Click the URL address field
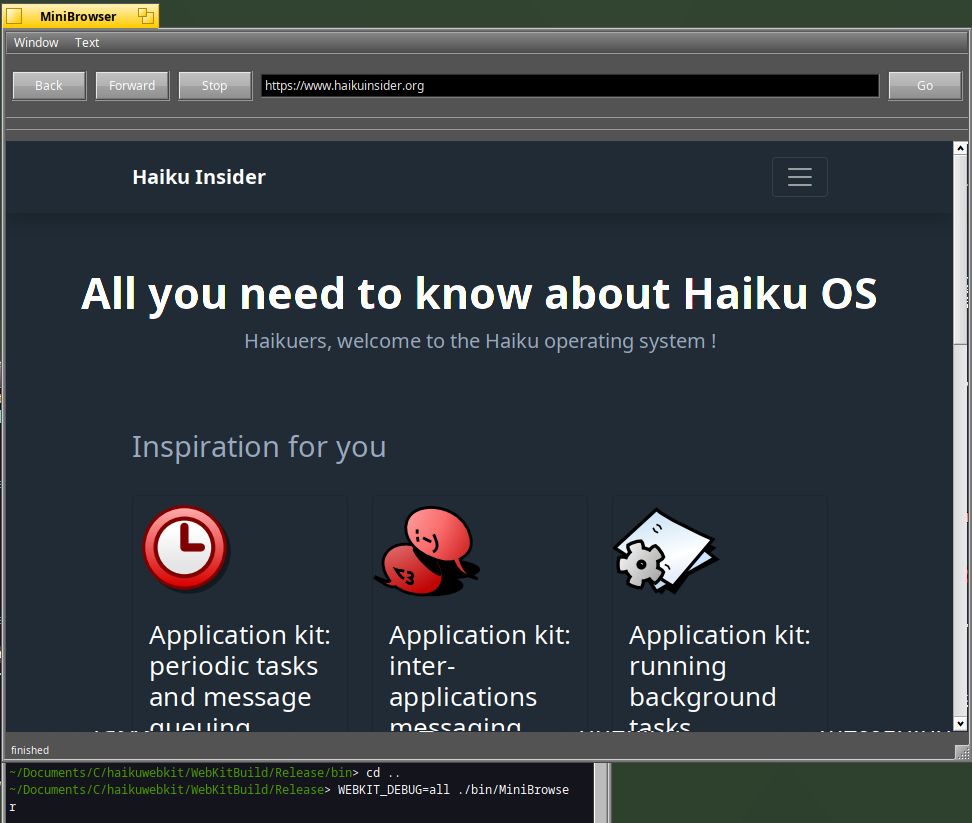The image size is (972, 823). [569, 86]
